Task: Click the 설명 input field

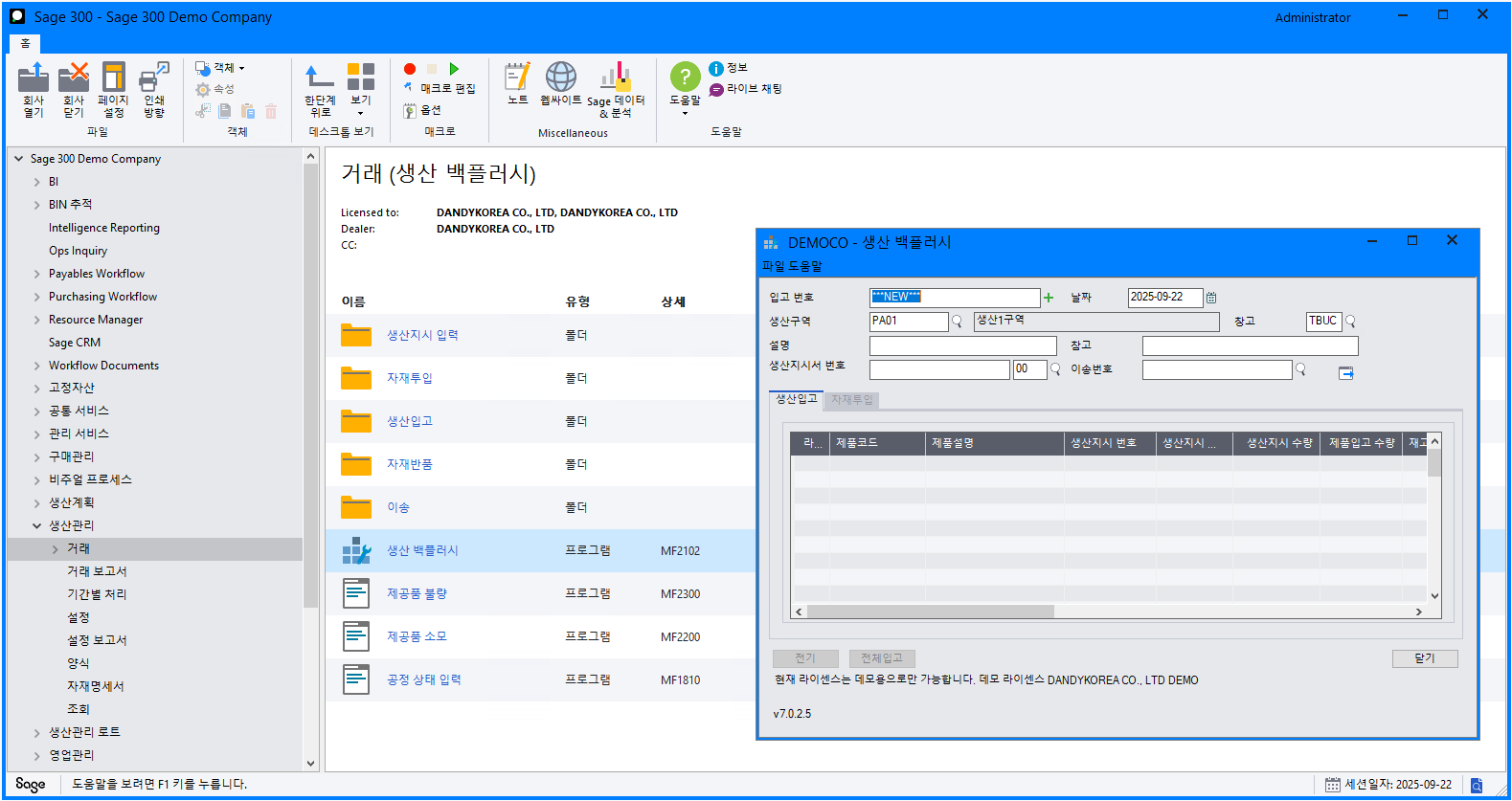Action: [963, 345]
